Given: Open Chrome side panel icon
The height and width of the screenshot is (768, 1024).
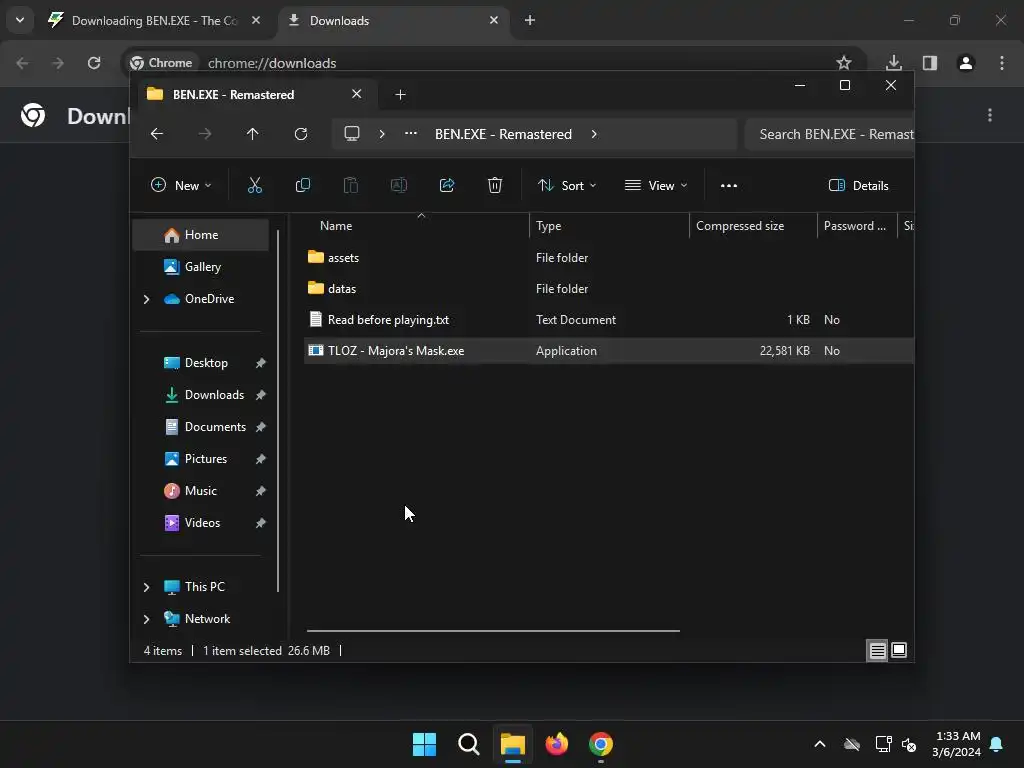Looking at the screenshot, I should coord(930,63).
